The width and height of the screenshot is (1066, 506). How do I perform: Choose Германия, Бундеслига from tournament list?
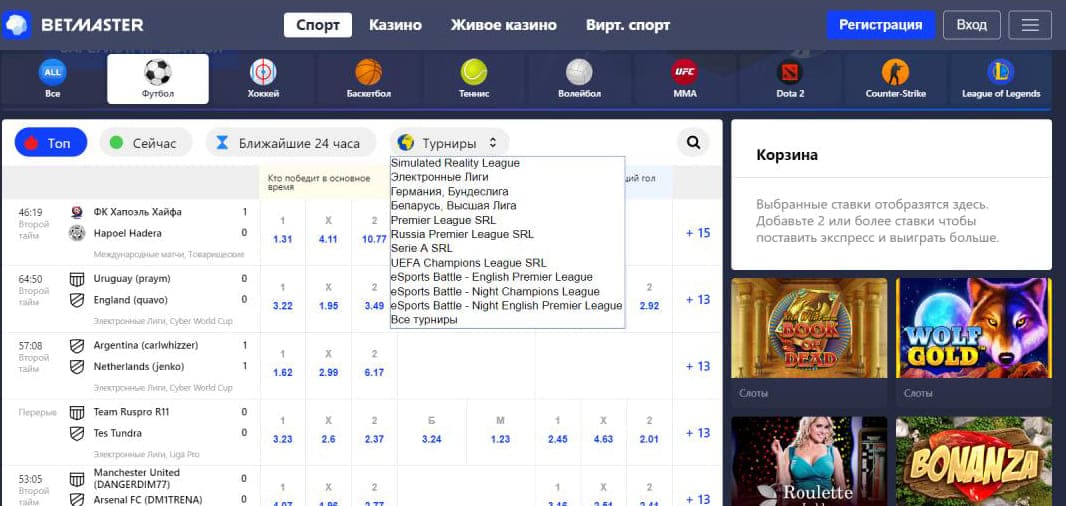click(449, 192)
